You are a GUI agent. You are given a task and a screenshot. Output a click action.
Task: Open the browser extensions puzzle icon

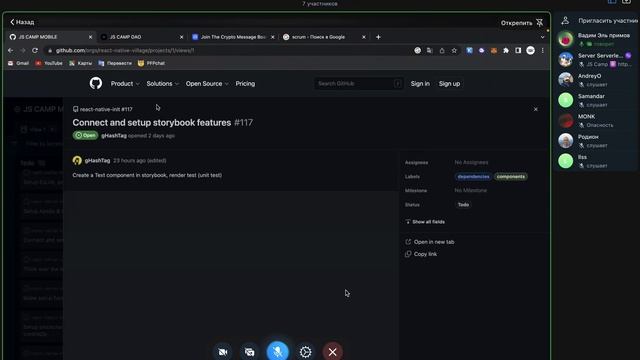click(506, 51)
